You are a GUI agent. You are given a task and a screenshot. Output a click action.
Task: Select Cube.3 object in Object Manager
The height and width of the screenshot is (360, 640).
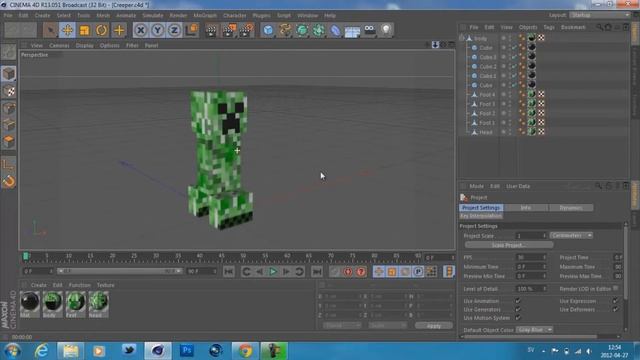(x=488, y=57)
